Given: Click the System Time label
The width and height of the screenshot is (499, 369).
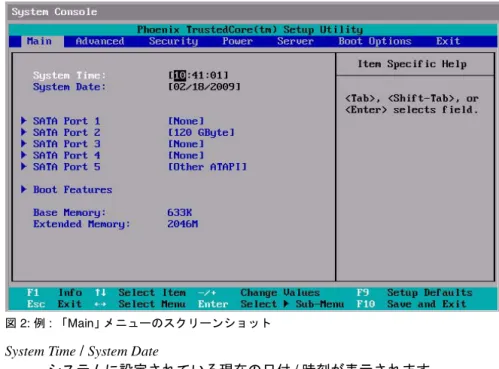Looking at the screenshot, I should coord(69,75).
